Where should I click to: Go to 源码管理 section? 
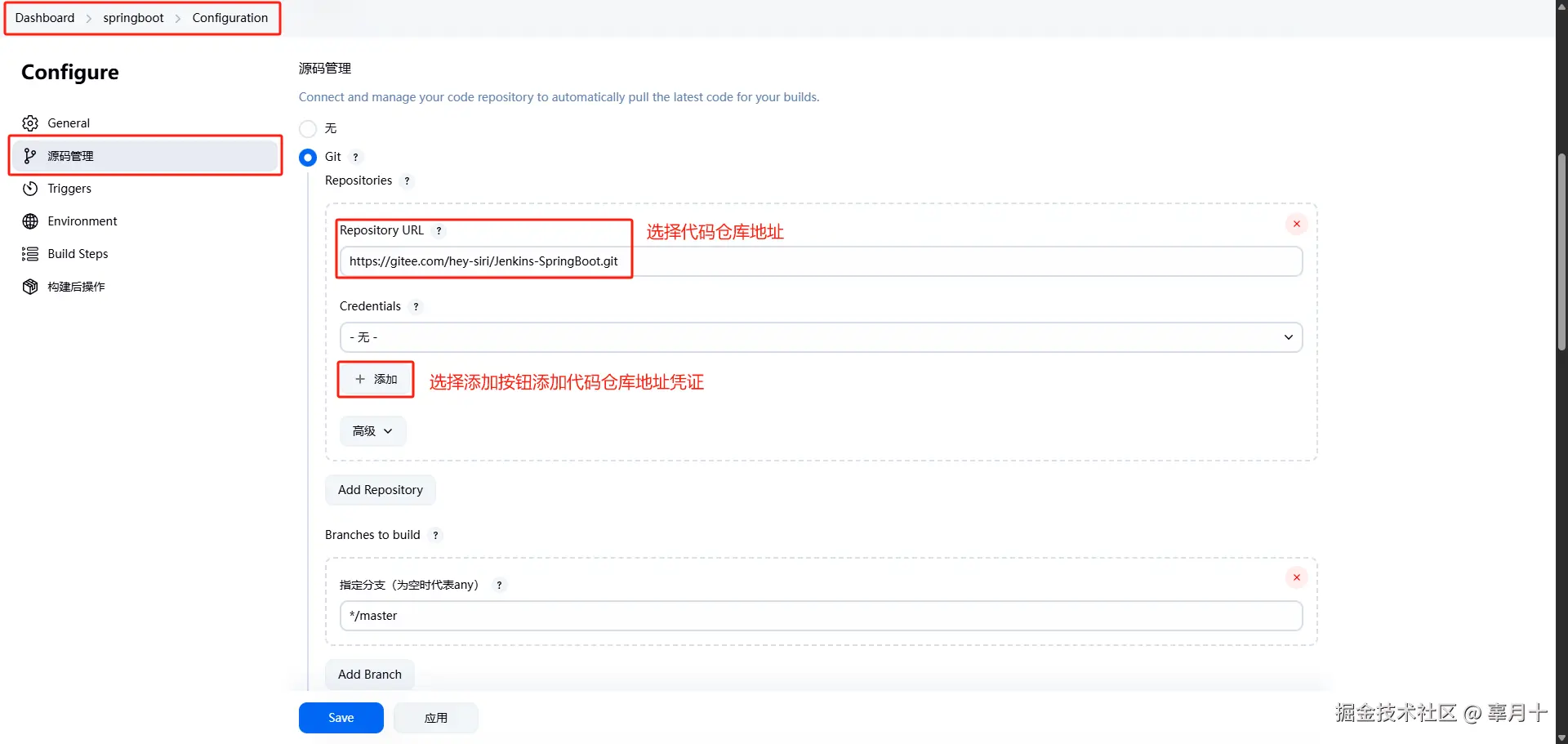(145, 156)
